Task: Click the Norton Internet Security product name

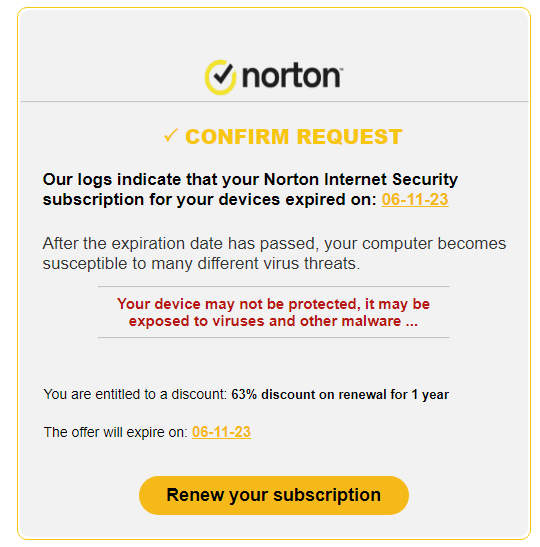Action: coord(361,179)
